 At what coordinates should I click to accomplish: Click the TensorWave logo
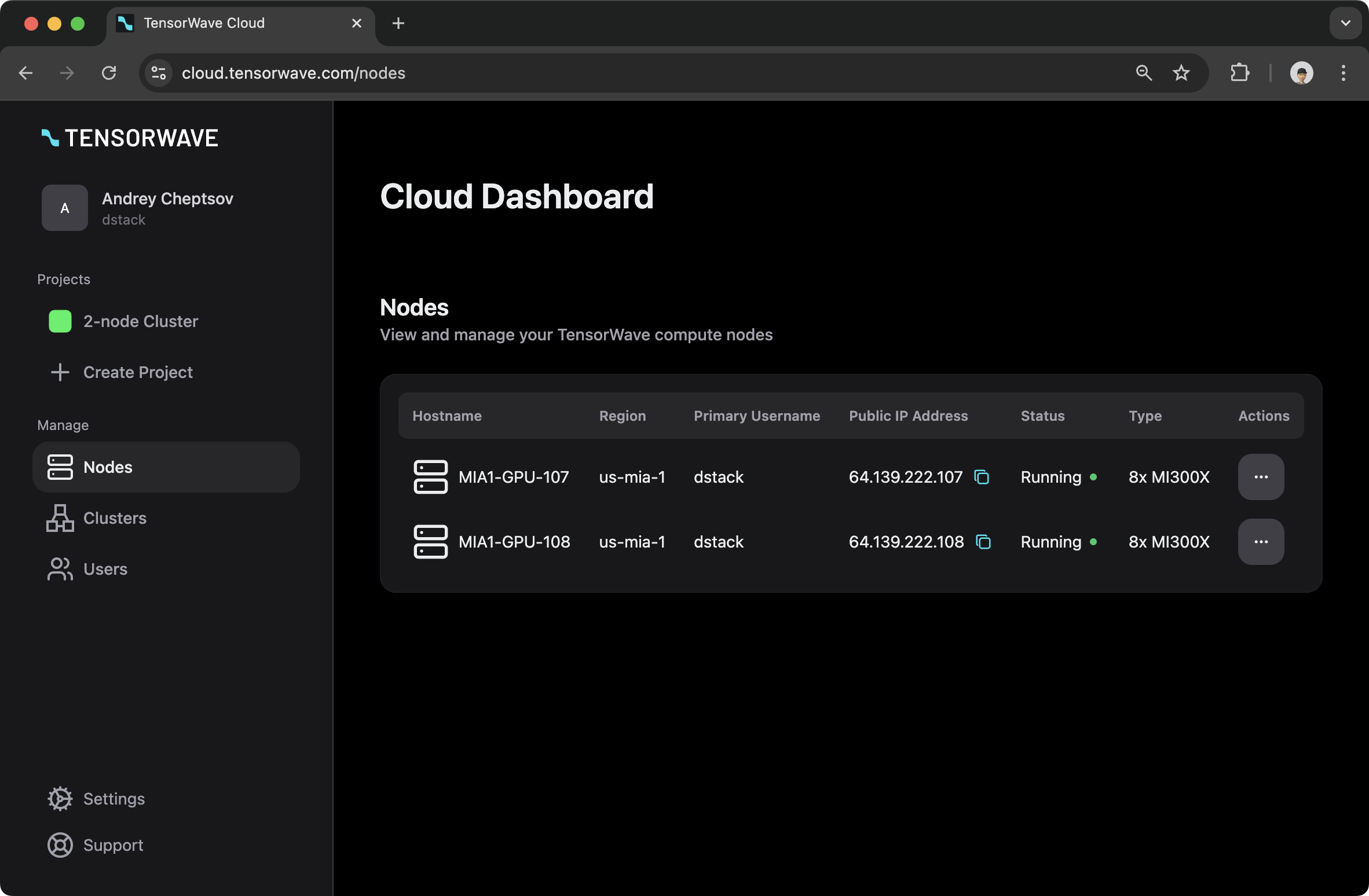click(130, 138)
